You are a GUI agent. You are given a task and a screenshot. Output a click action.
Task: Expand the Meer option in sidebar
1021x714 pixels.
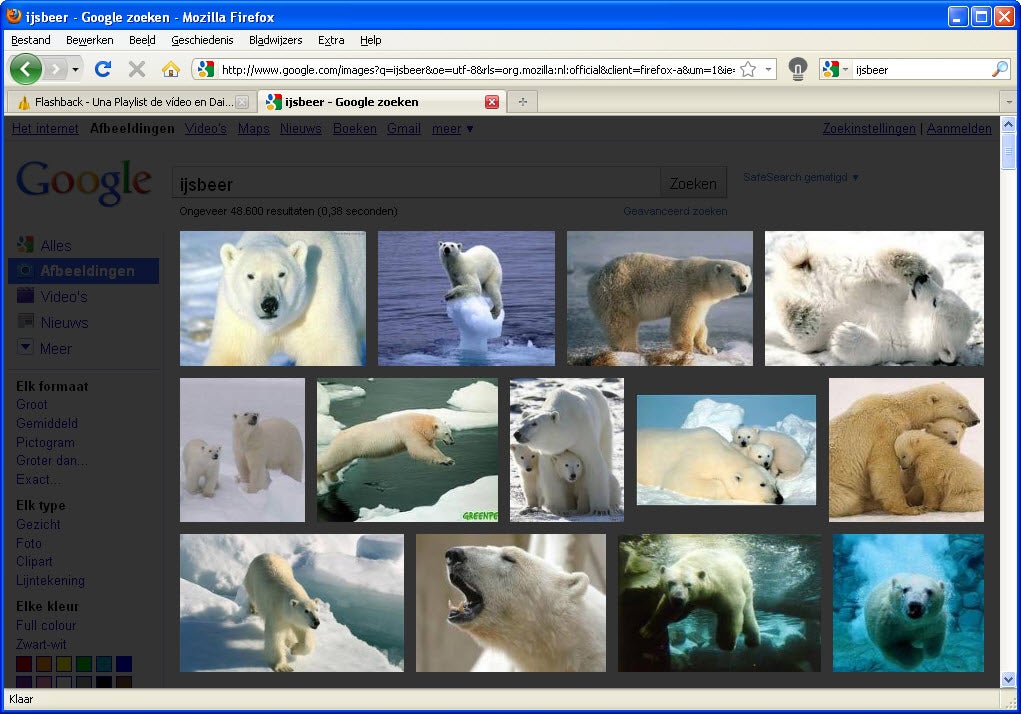(x=55, y=348)
